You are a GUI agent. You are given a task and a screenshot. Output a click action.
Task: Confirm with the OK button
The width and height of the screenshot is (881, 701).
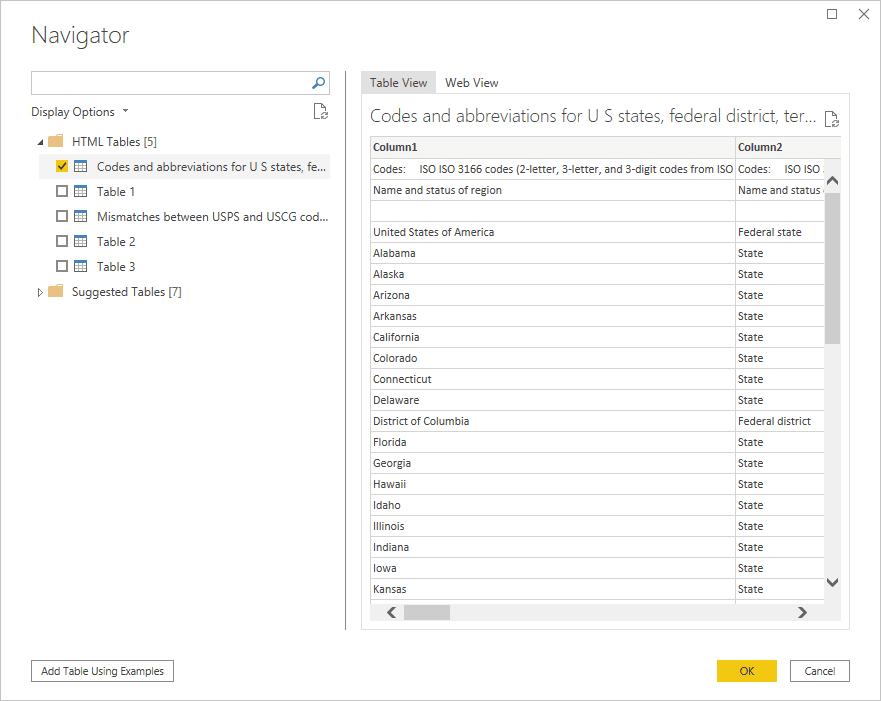746,671
